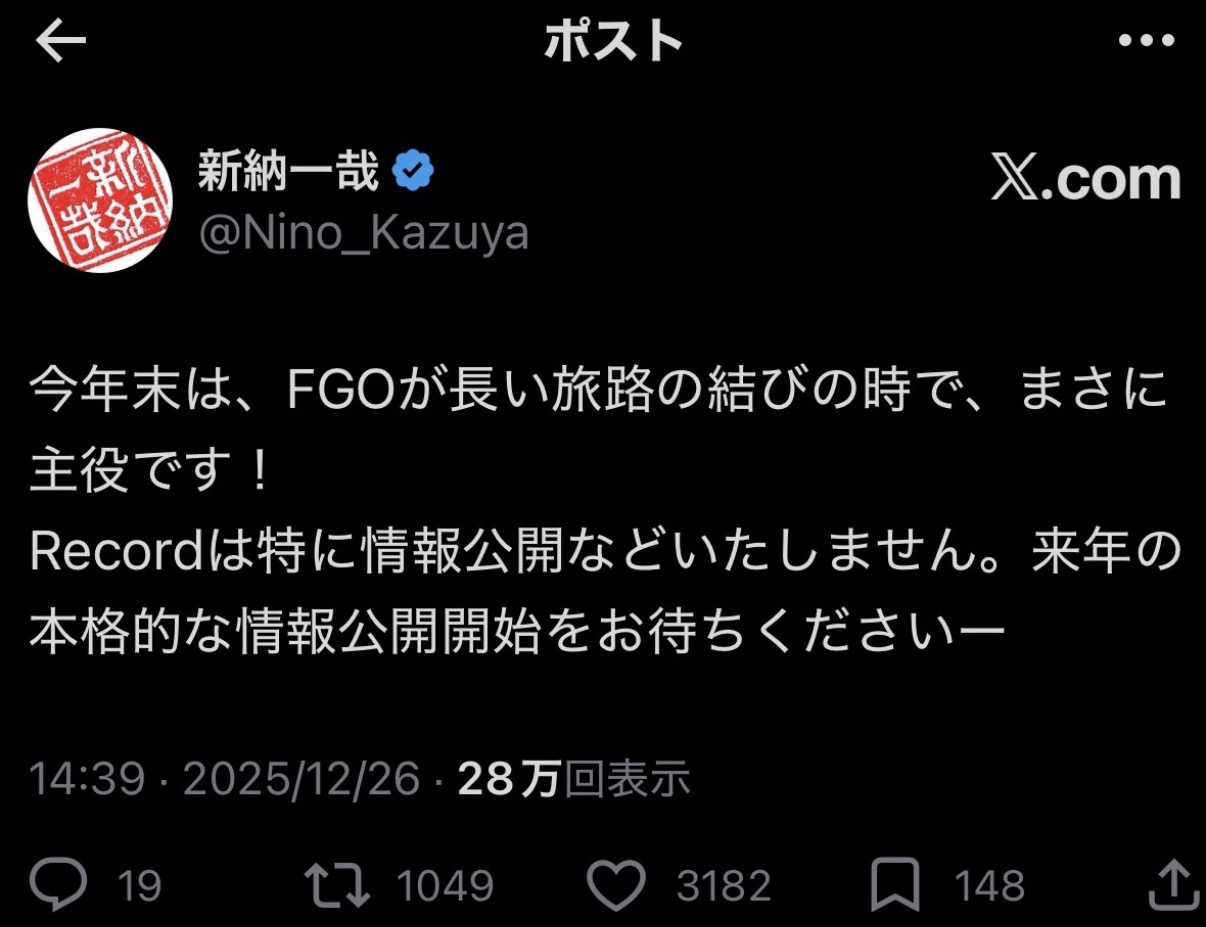Click the X.com logo watermark
This screenshot has width=1206, height=927.
click(1087, 181)
